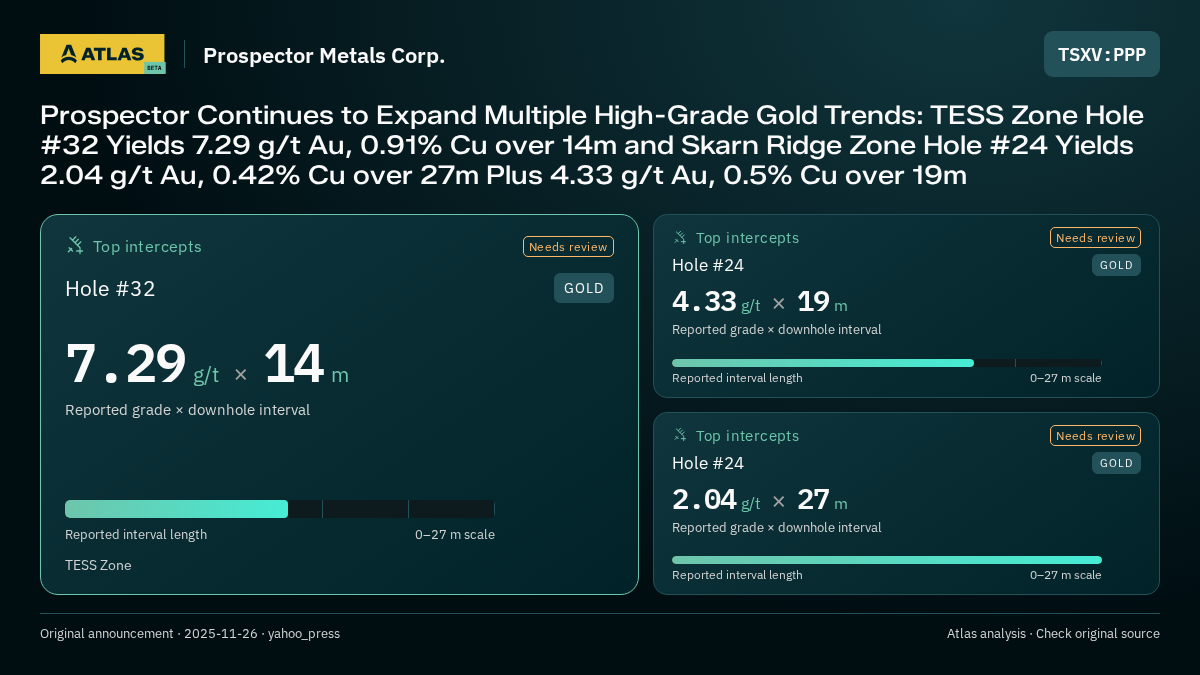The image size is (1200, 675).
Task: Click the 14 m interval bar for Hole #32
Action: (280, 509)
